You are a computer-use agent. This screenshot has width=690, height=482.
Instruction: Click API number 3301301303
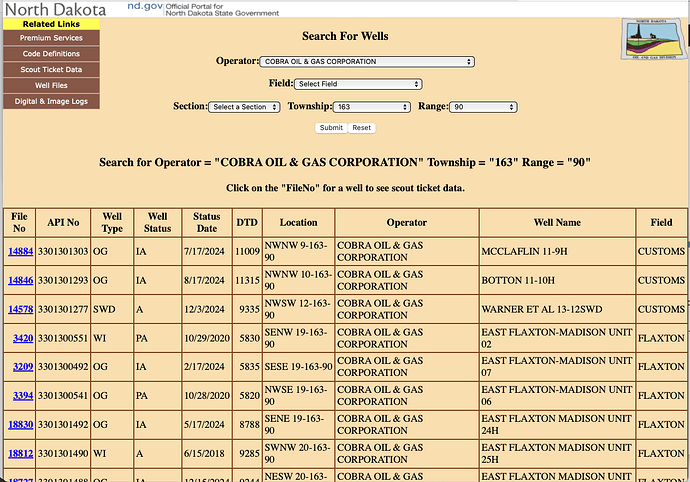pyautogui.click(x=63, y=251)
